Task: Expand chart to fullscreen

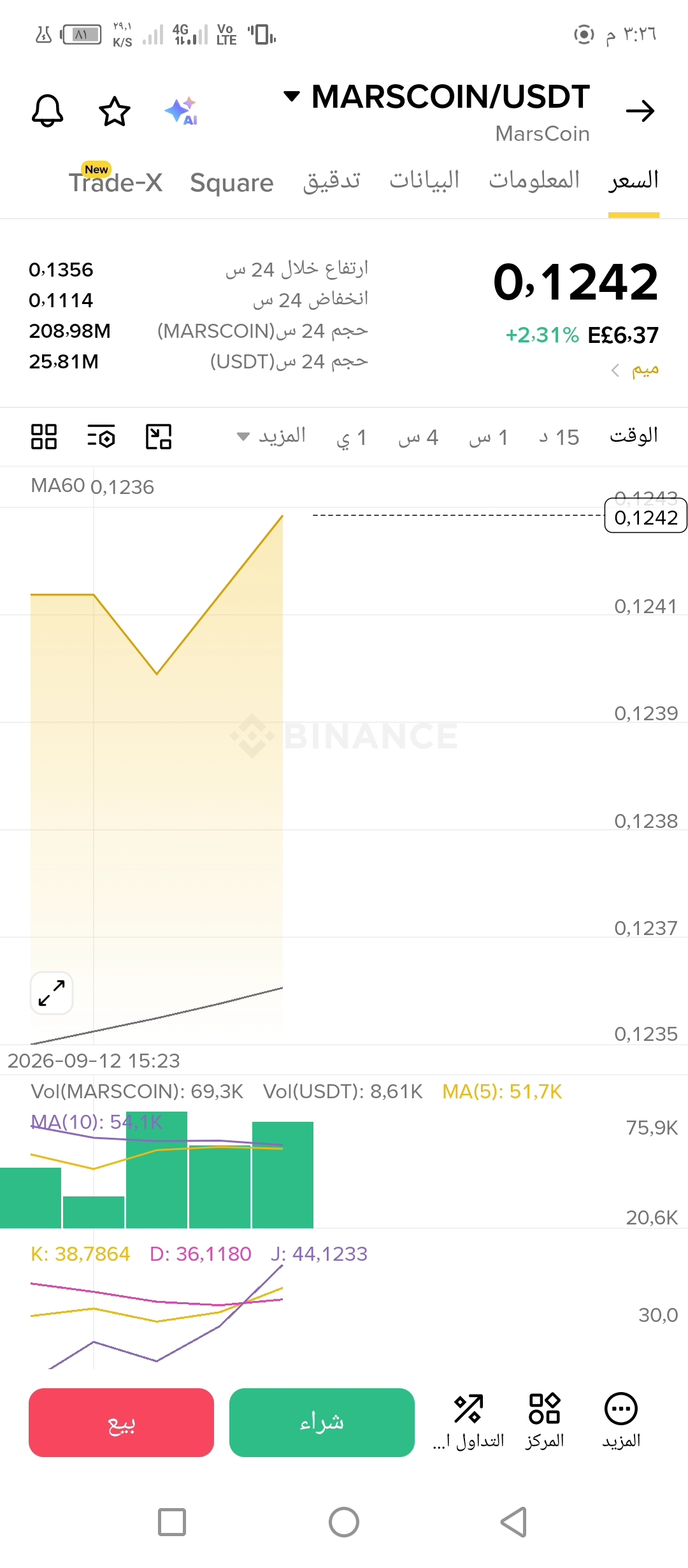Action: click(52, 993)
